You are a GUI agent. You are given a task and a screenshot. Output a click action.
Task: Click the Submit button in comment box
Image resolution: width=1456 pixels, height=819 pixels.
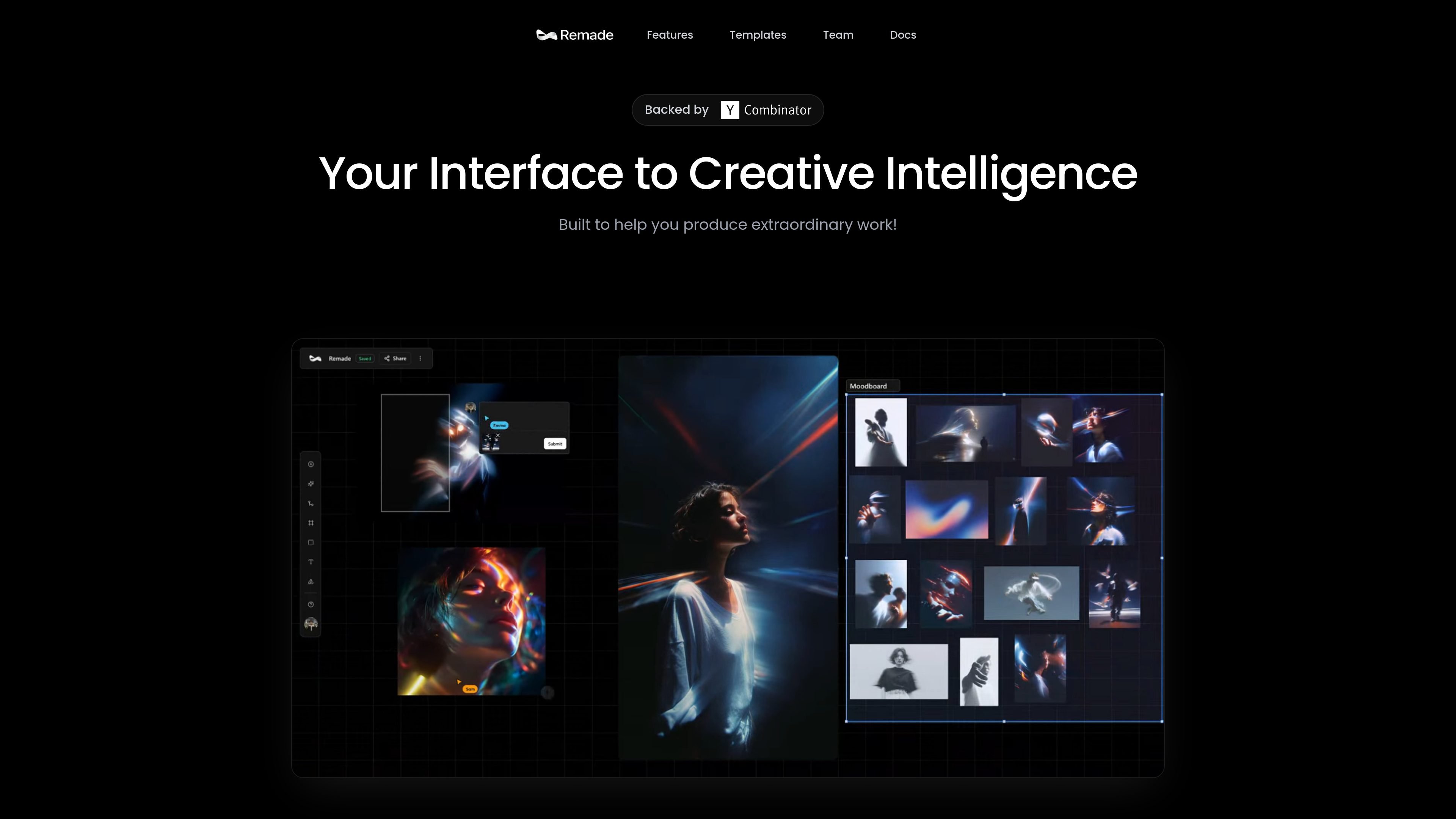(555, 444)
